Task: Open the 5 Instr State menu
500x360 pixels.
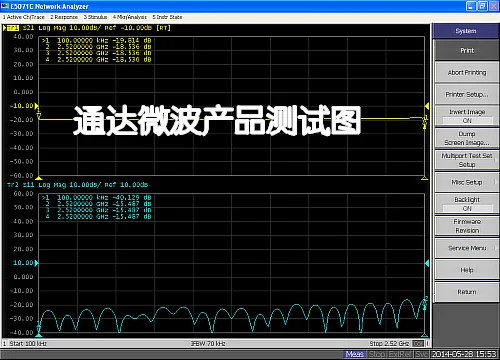Action: (x=167, y=17)
